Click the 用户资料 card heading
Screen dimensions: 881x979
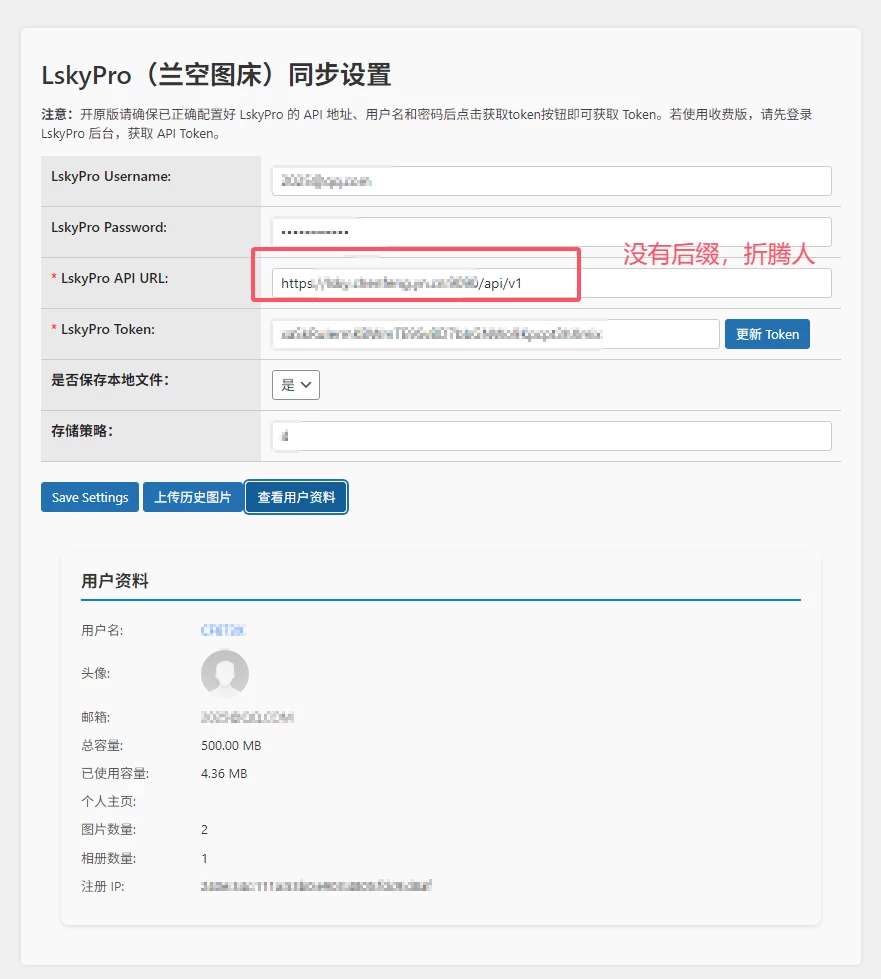[115, 581]
